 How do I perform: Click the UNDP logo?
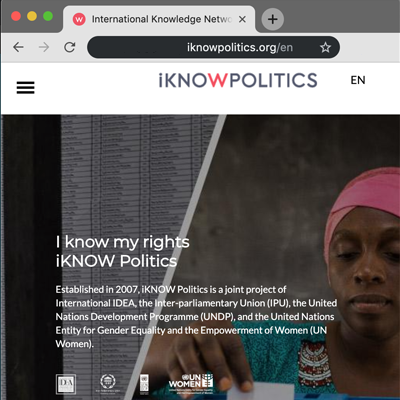144,383
